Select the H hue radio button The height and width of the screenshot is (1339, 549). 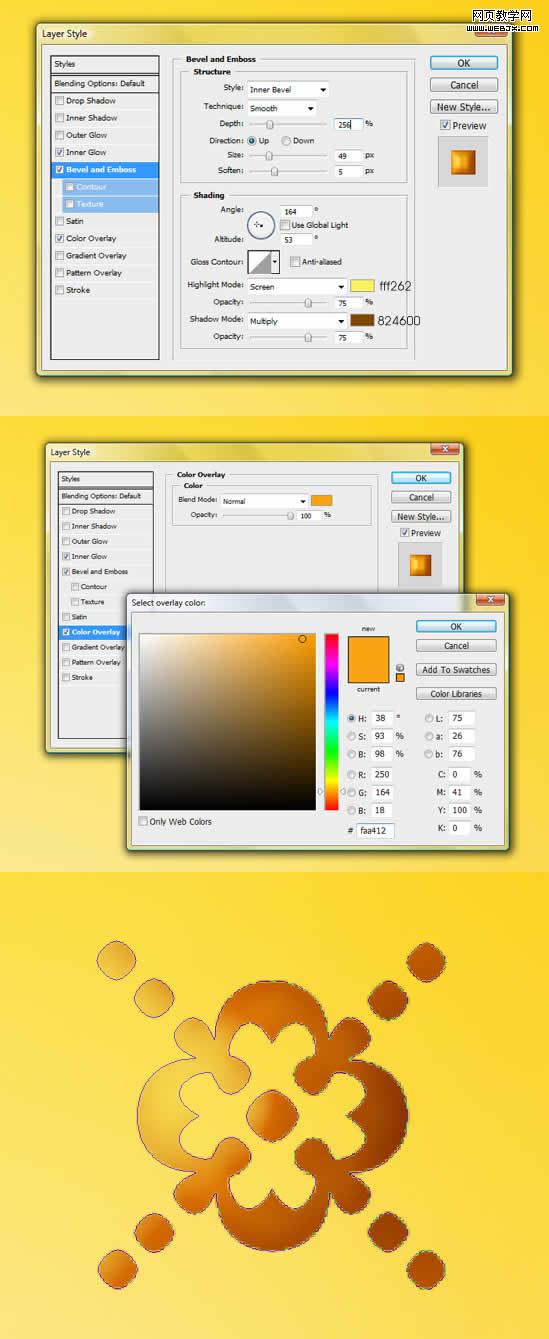tap(351, 718)
